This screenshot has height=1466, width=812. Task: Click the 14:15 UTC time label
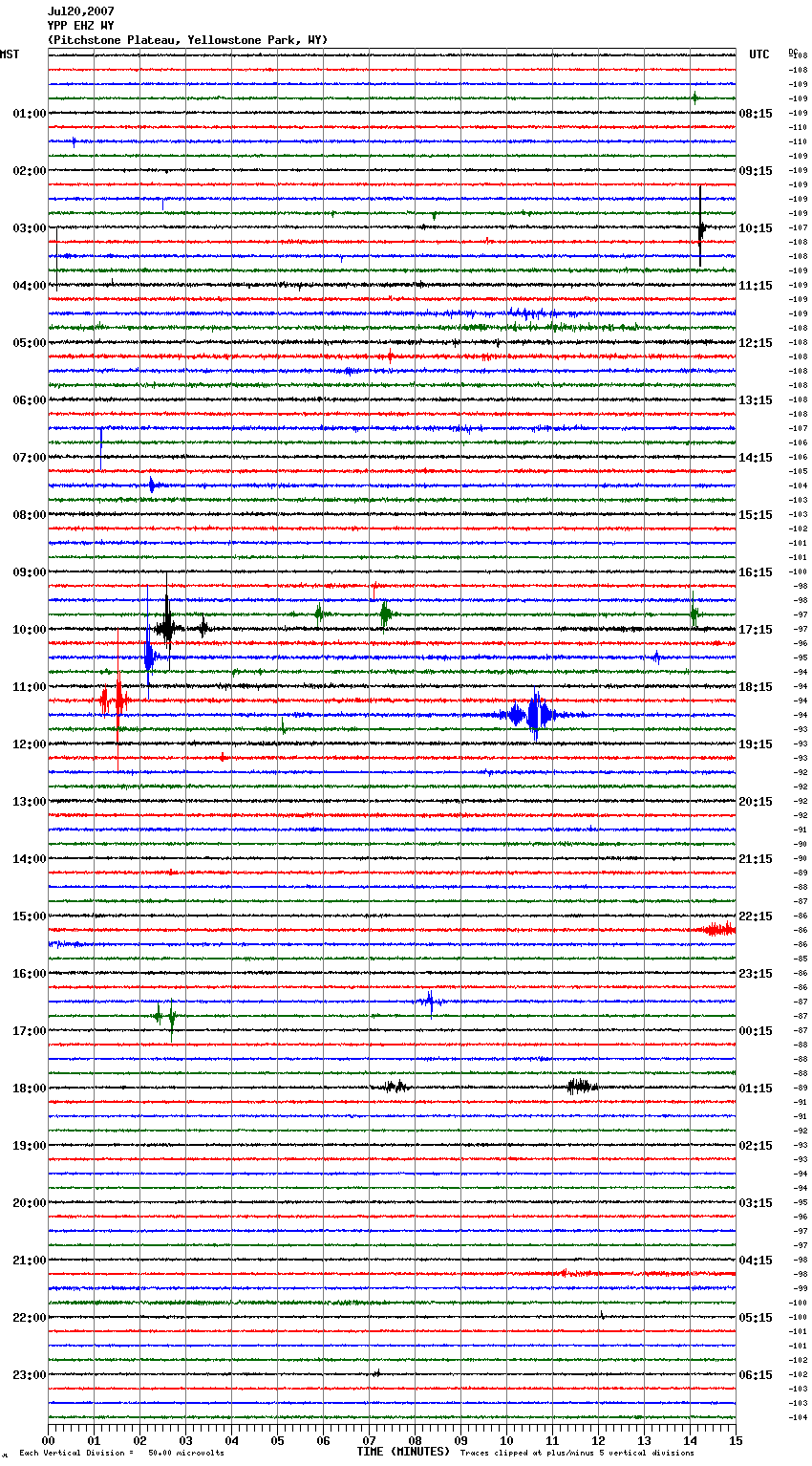(756, 458)
